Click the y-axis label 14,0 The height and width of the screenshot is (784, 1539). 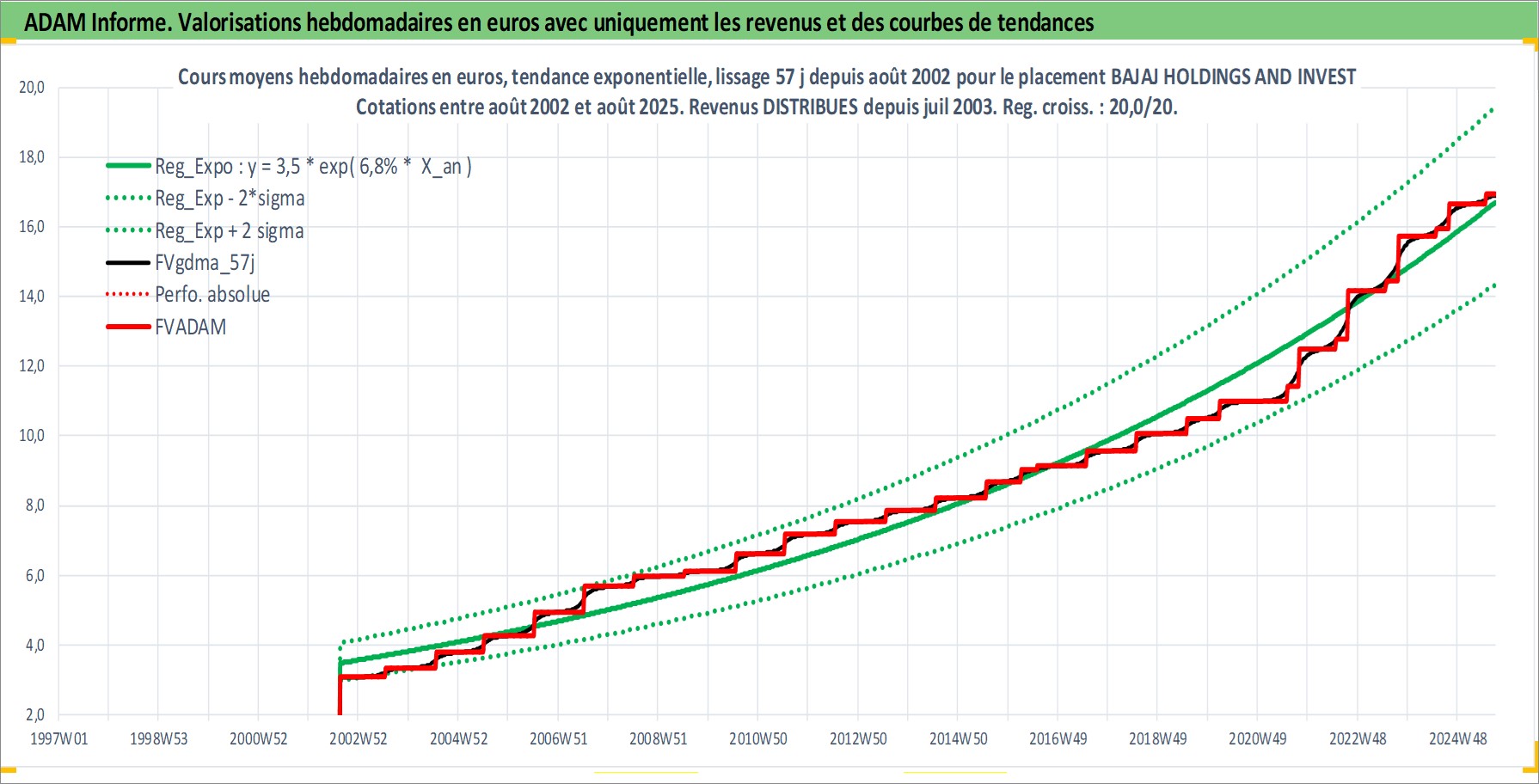click(x=32, y=297)
